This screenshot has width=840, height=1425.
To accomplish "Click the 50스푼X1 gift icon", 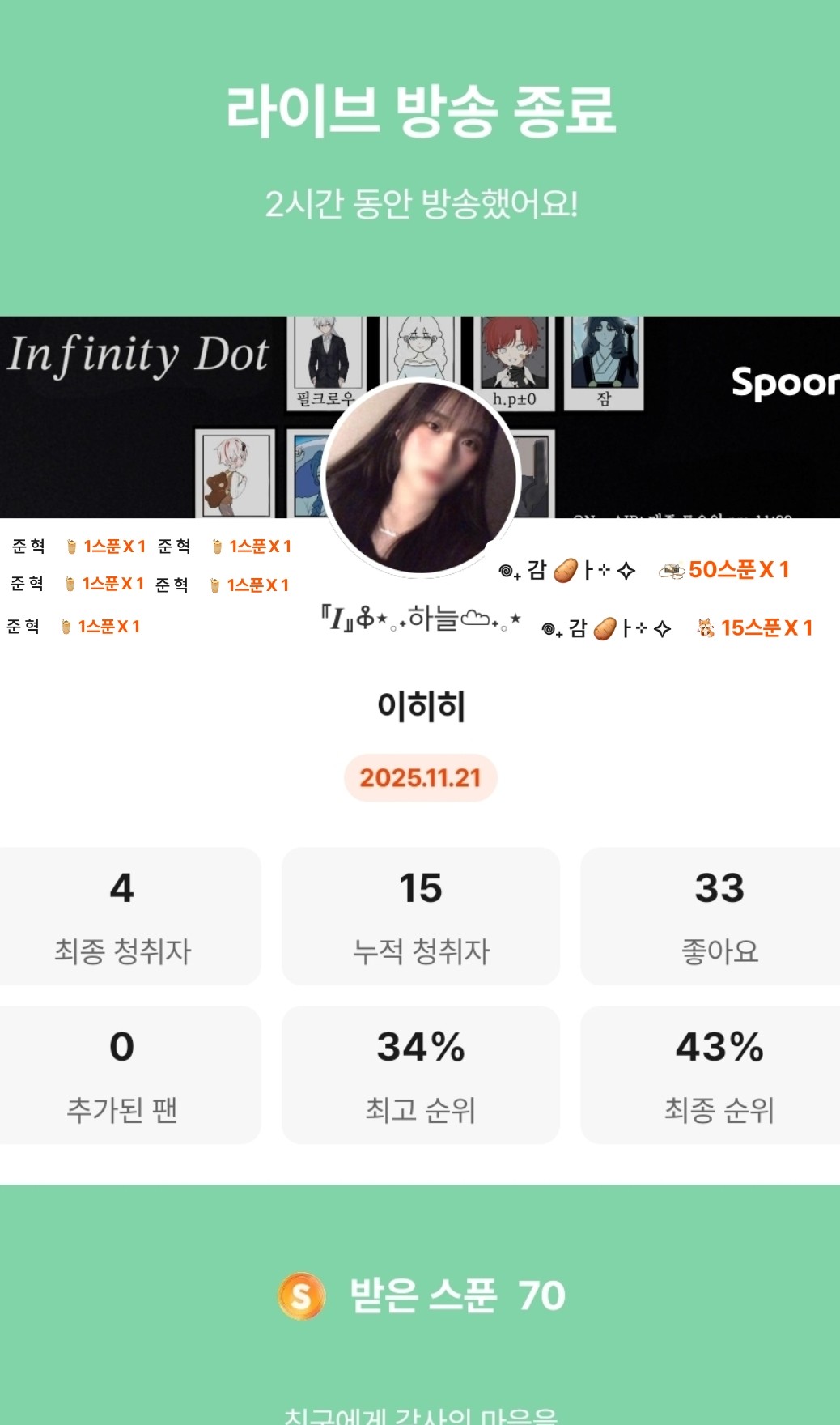I will 672,571.
